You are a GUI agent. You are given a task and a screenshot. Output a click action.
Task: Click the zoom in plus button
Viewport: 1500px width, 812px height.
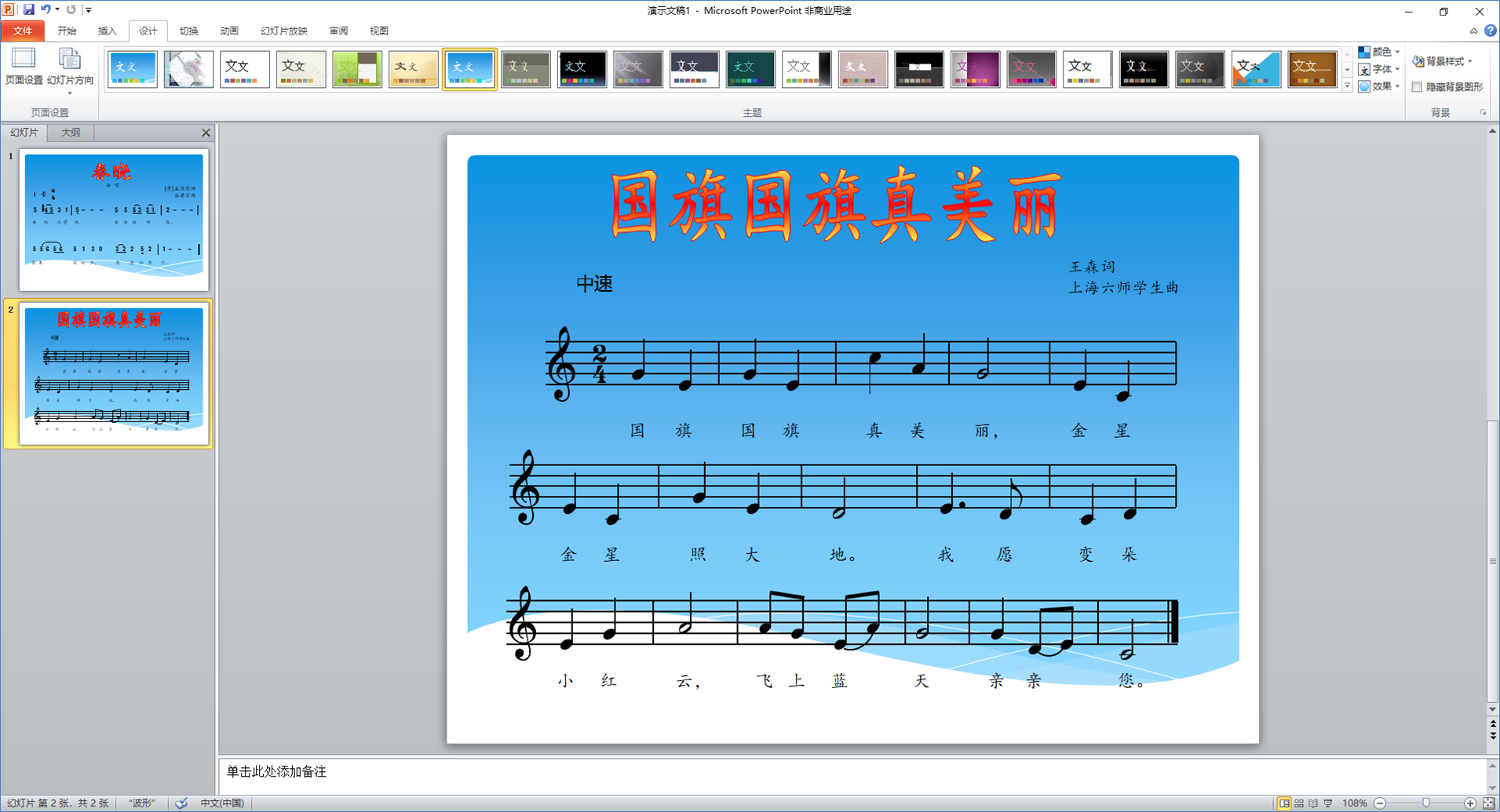point(1470,803)
